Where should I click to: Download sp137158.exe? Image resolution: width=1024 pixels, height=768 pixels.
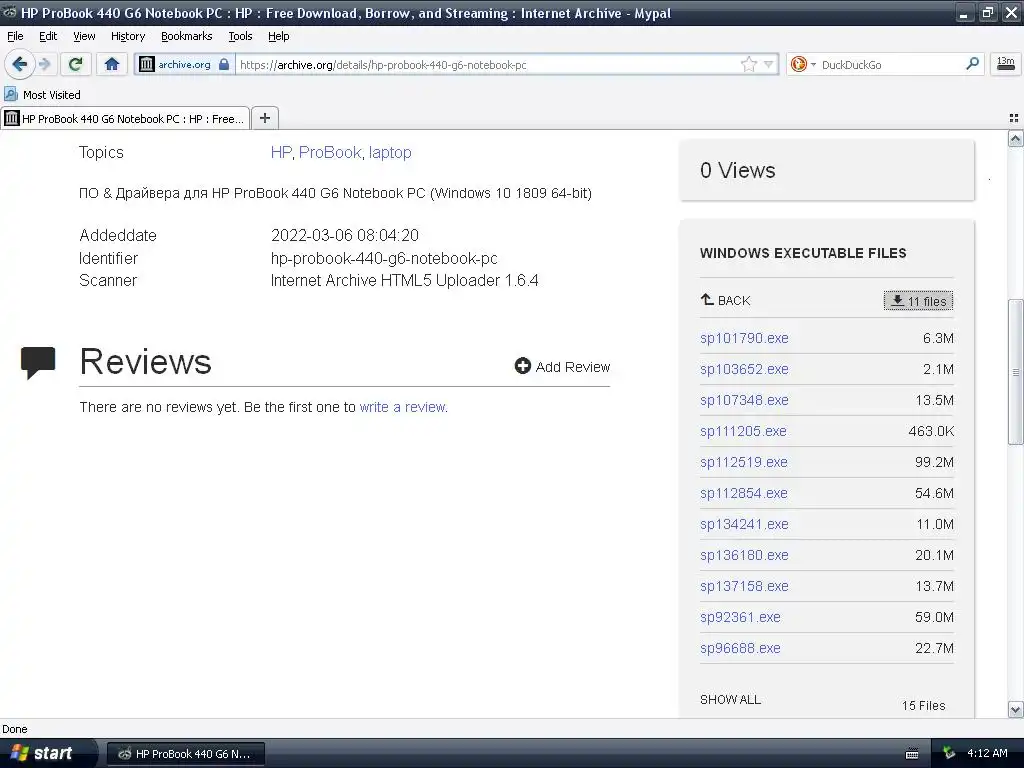[744, 586]
